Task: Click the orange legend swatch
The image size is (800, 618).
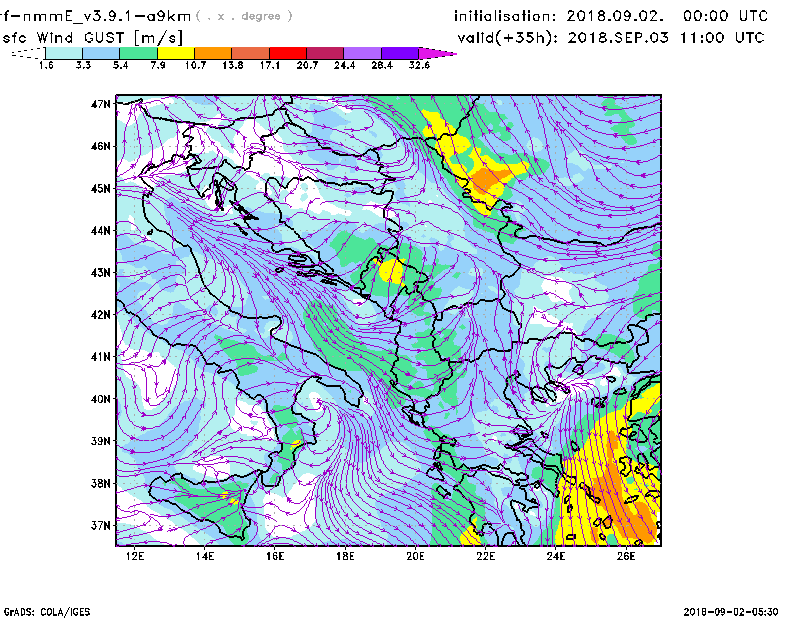Action: point(213,53)
